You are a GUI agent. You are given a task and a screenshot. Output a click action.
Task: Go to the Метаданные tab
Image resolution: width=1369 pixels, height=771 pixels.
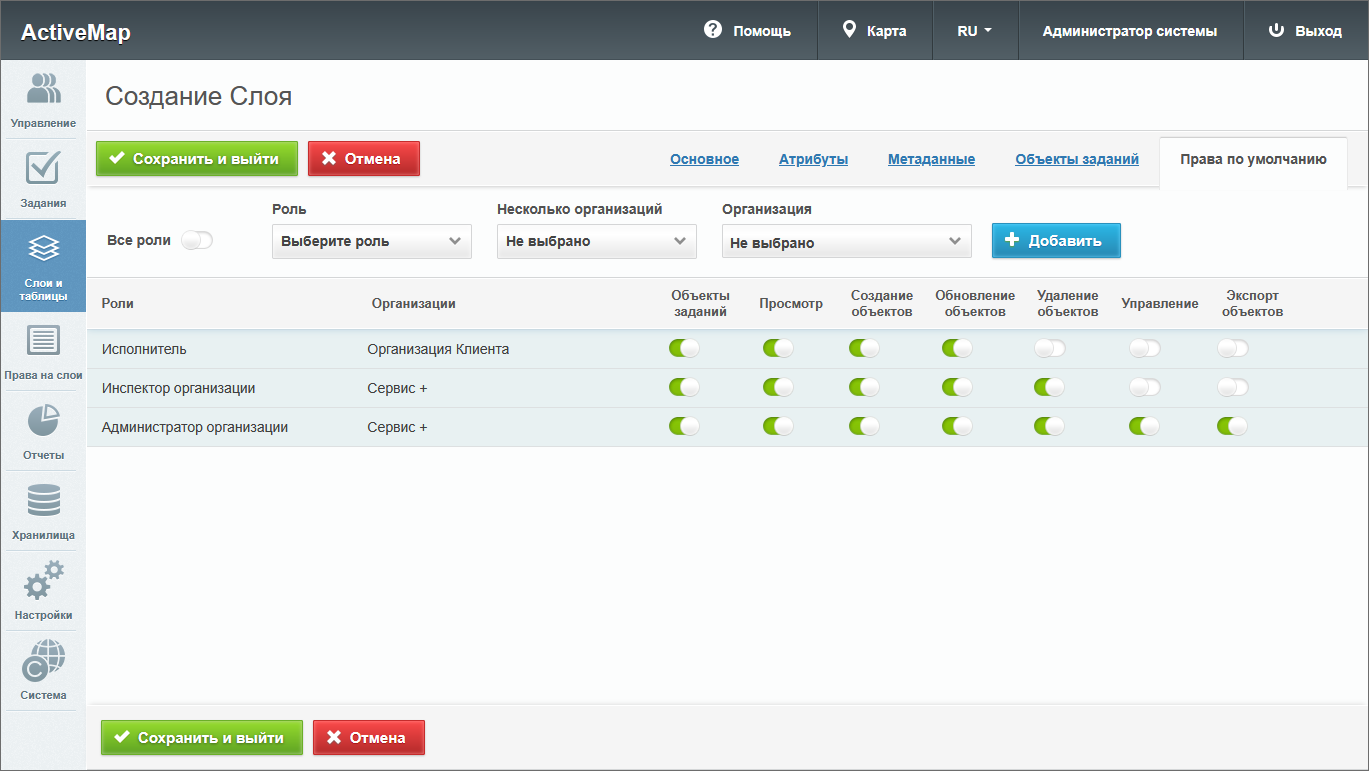[931, 159]
